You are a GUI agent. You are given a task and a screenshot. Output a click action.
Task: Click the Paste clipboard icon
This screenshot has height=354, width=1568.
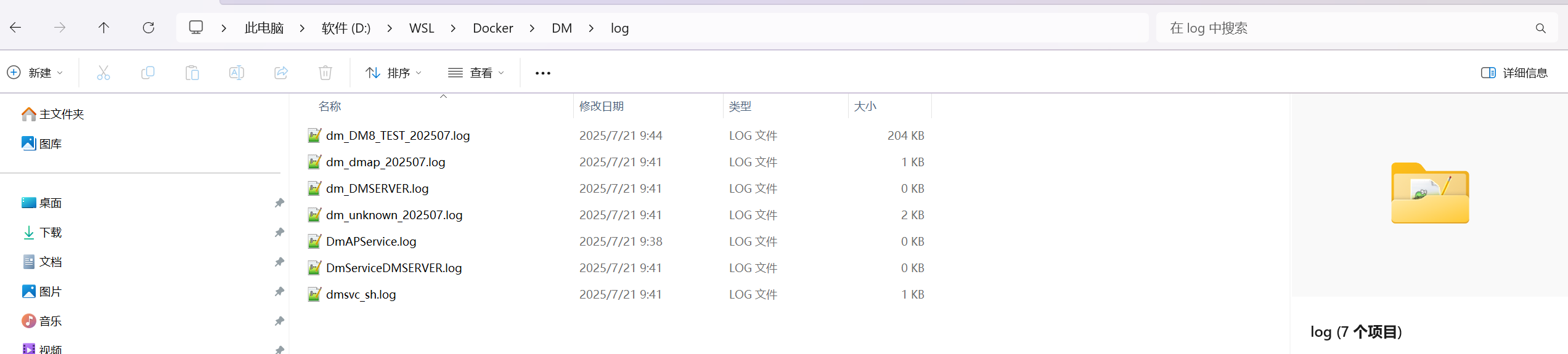tap(192, 73)
